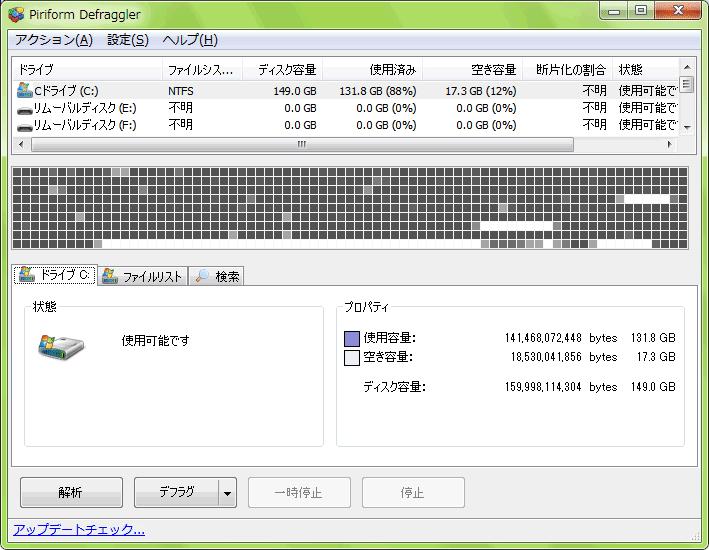Screen dimensions: 709x550
Task: Switch to the ファイルリスト tab
Action: [x=142, y=276]
